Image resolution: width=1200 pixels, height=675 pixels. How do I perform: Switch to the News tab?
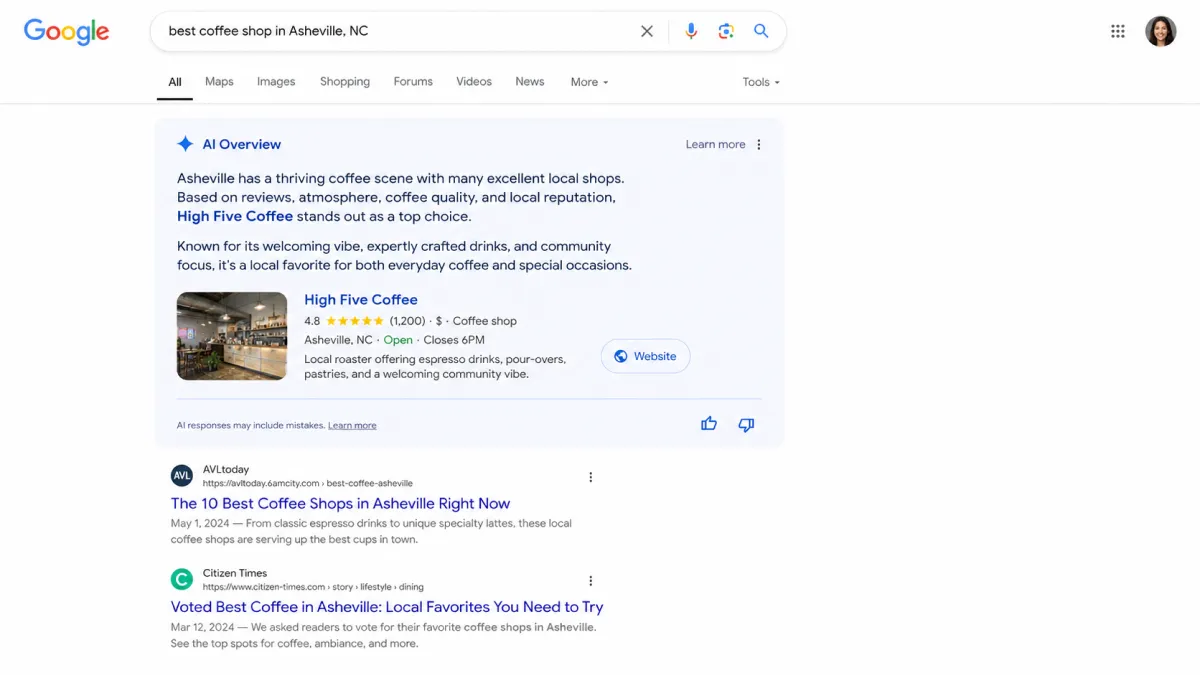pyautogui.click(x=530, y=82)
